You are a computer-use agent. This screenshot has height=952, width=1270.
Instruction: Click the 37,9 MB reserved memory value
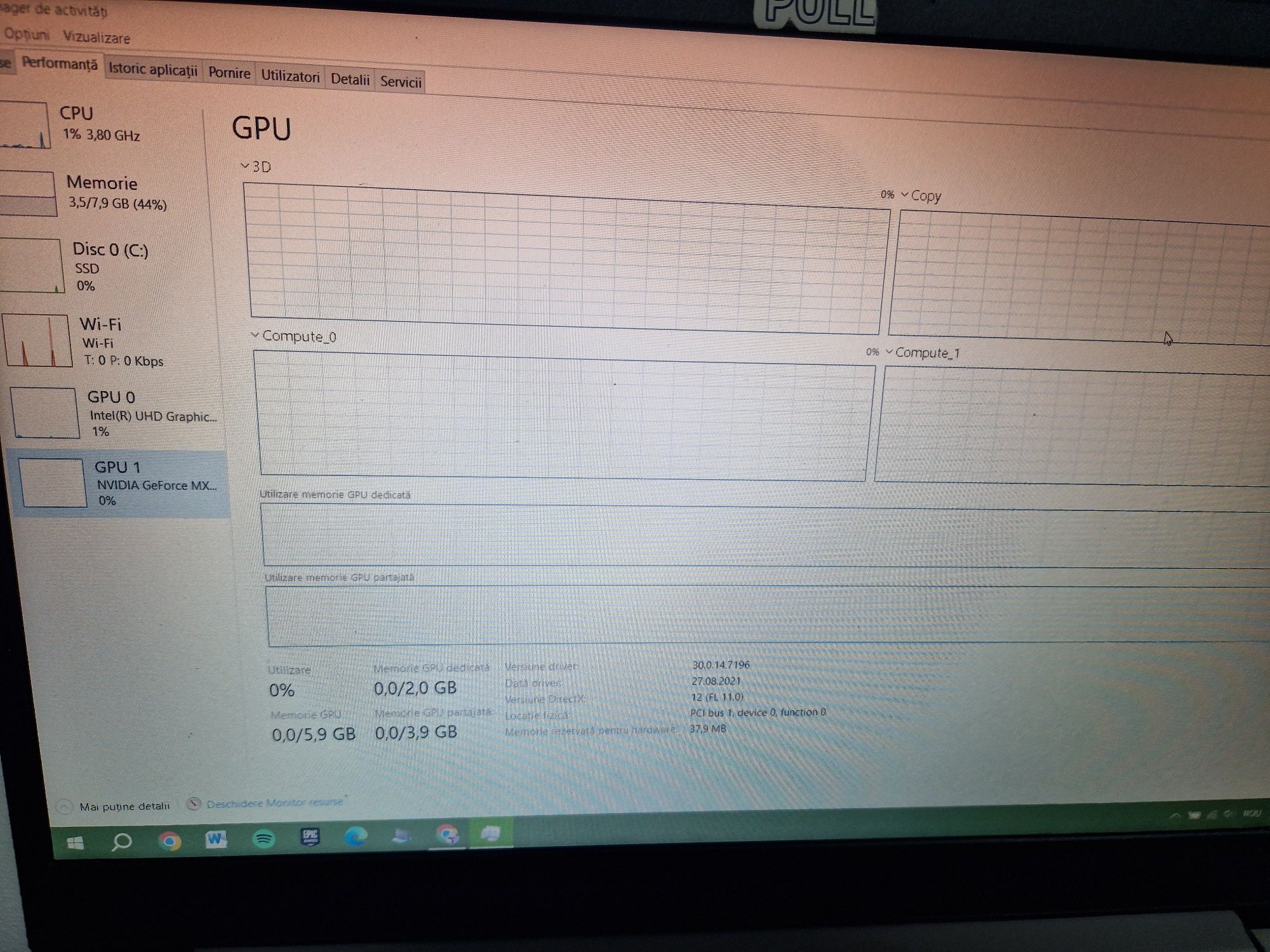click(x=708, y=729)
